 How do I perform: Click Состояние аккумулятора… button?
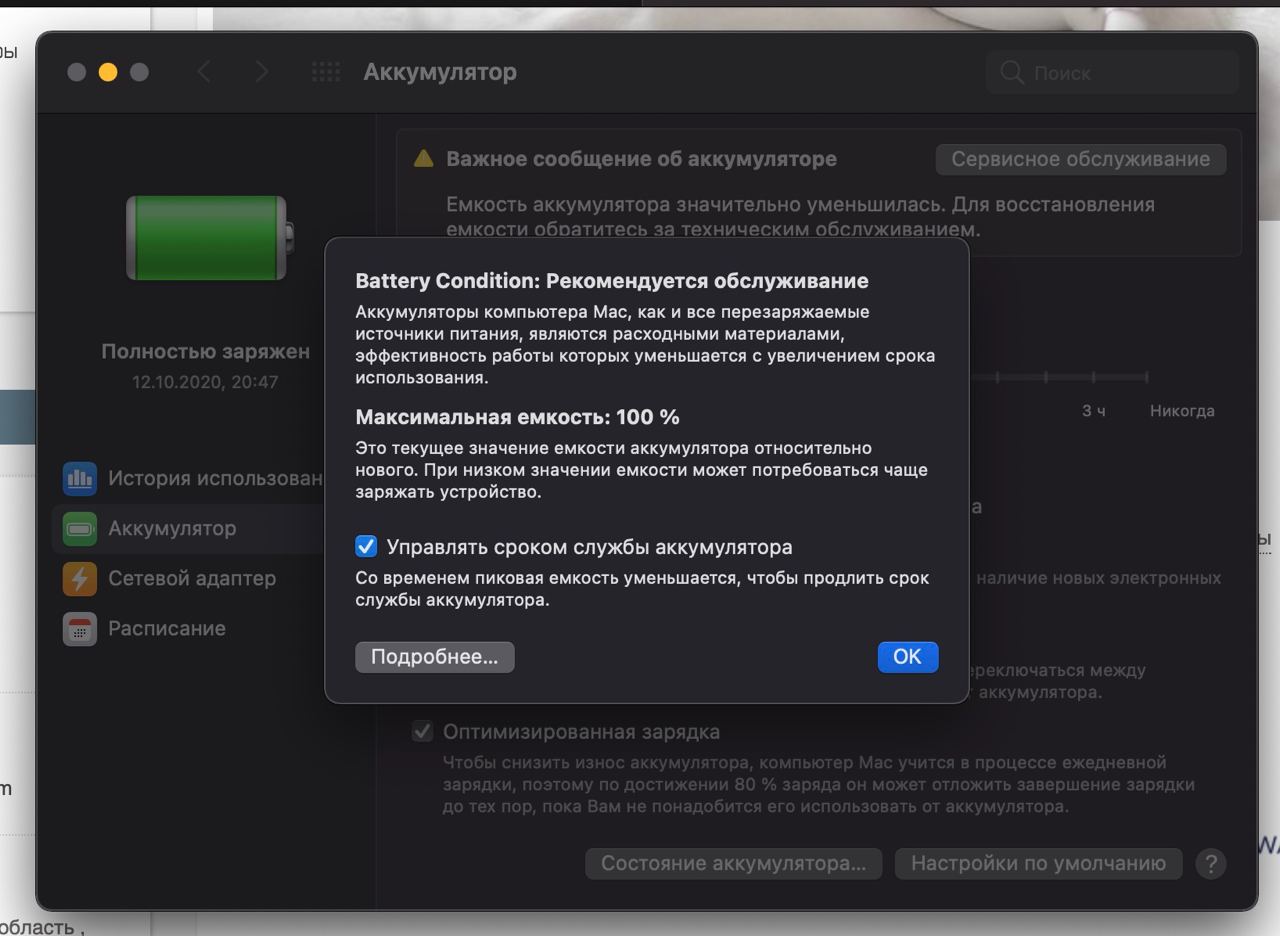point(733,864)
